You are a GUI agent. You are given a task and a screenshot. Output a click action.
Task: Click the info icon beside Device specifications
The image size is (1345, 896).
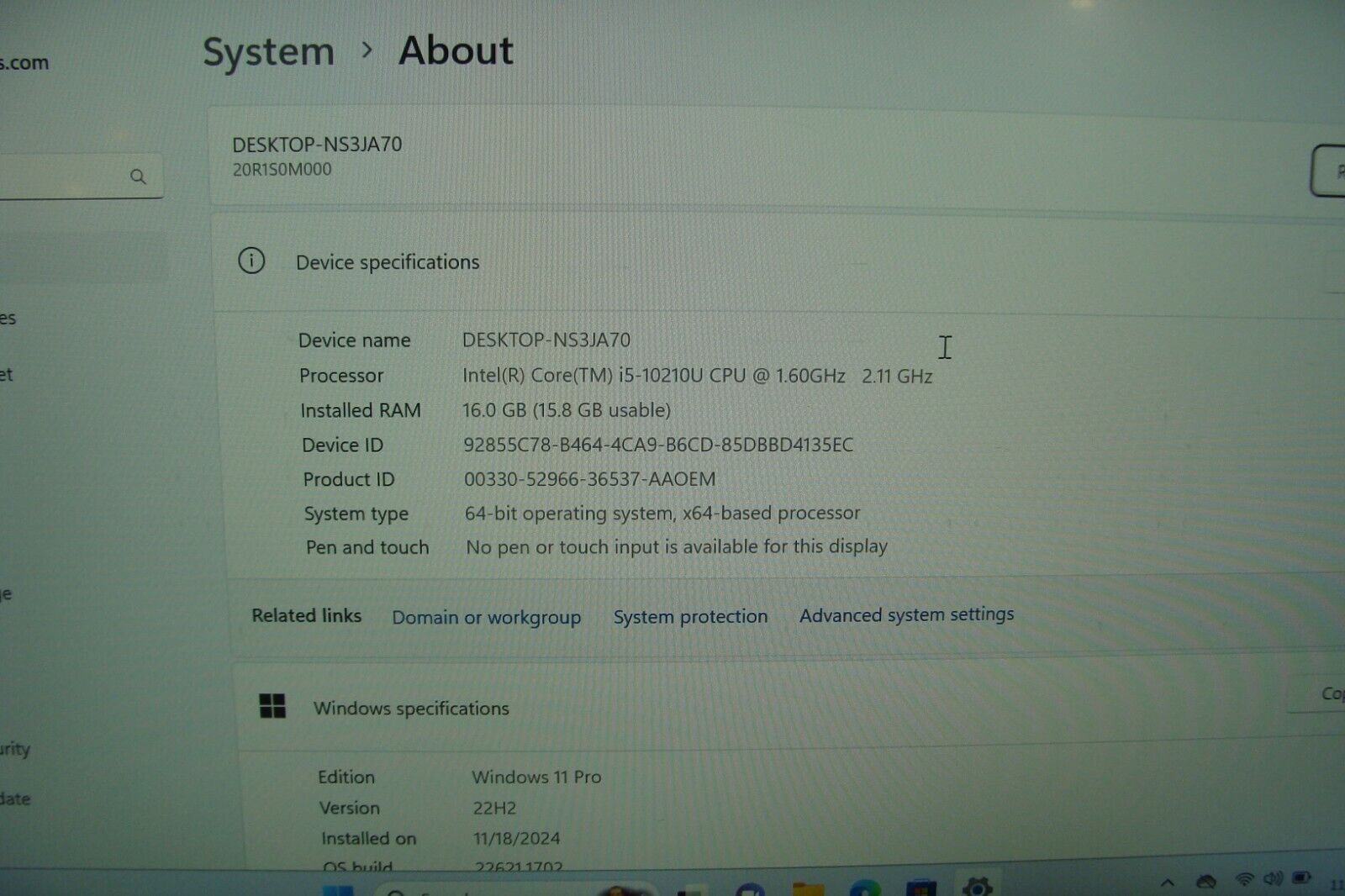(x=251, y=261)
